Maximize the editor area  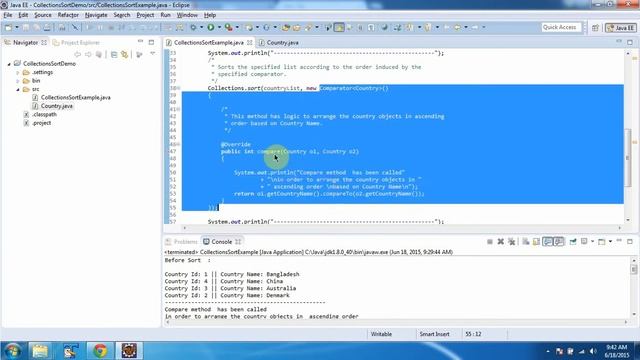tap(630, 42)
